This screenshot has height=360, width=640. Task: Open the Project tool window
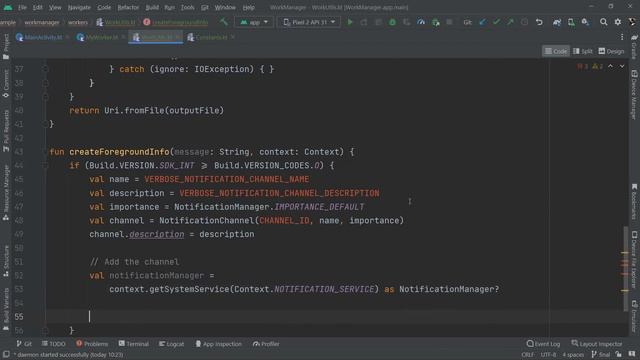tap(6, 46)
